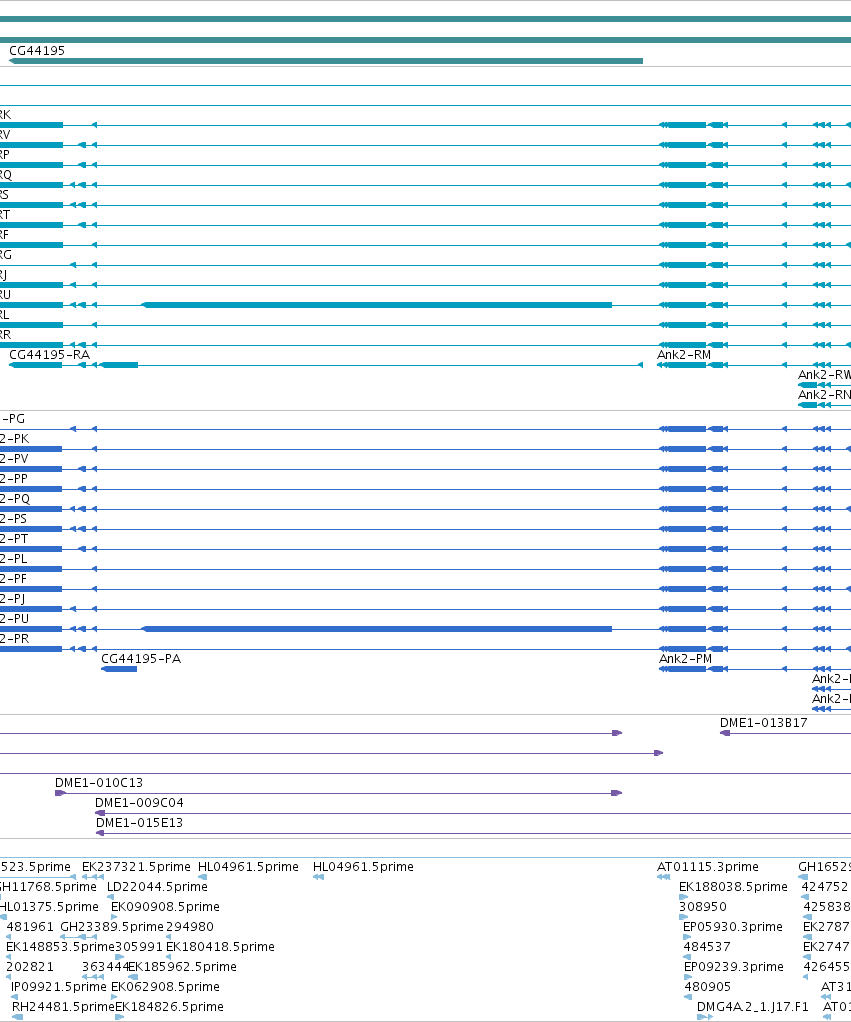Click the long exon in the RU transcript row
This screenshot has width=851, height=1022.
(x=377, y=305)
